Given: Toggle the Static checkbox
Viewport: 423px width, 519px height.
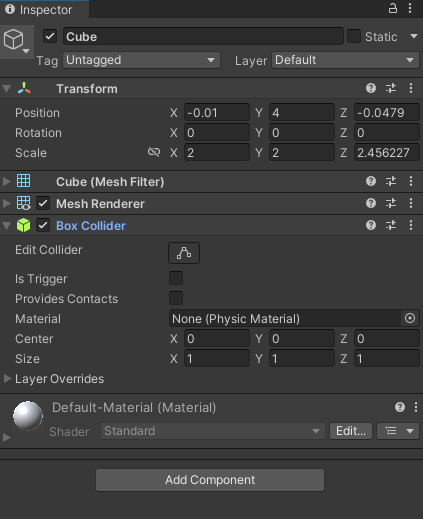Looking at the screenshot, I should (x=354, y=36).
